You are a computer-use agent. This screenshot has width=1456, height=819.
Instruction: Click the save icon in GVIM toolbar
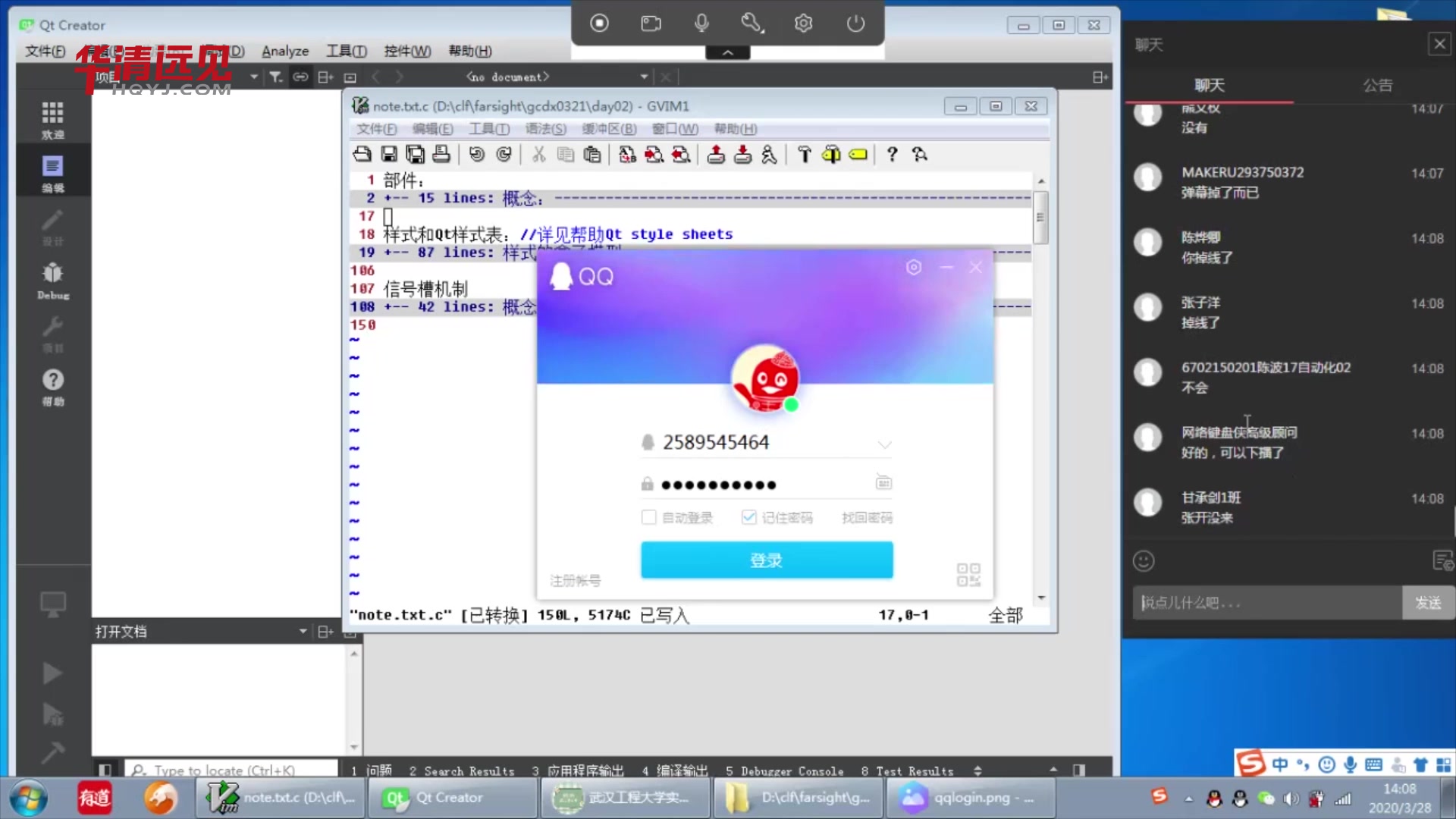389,155
